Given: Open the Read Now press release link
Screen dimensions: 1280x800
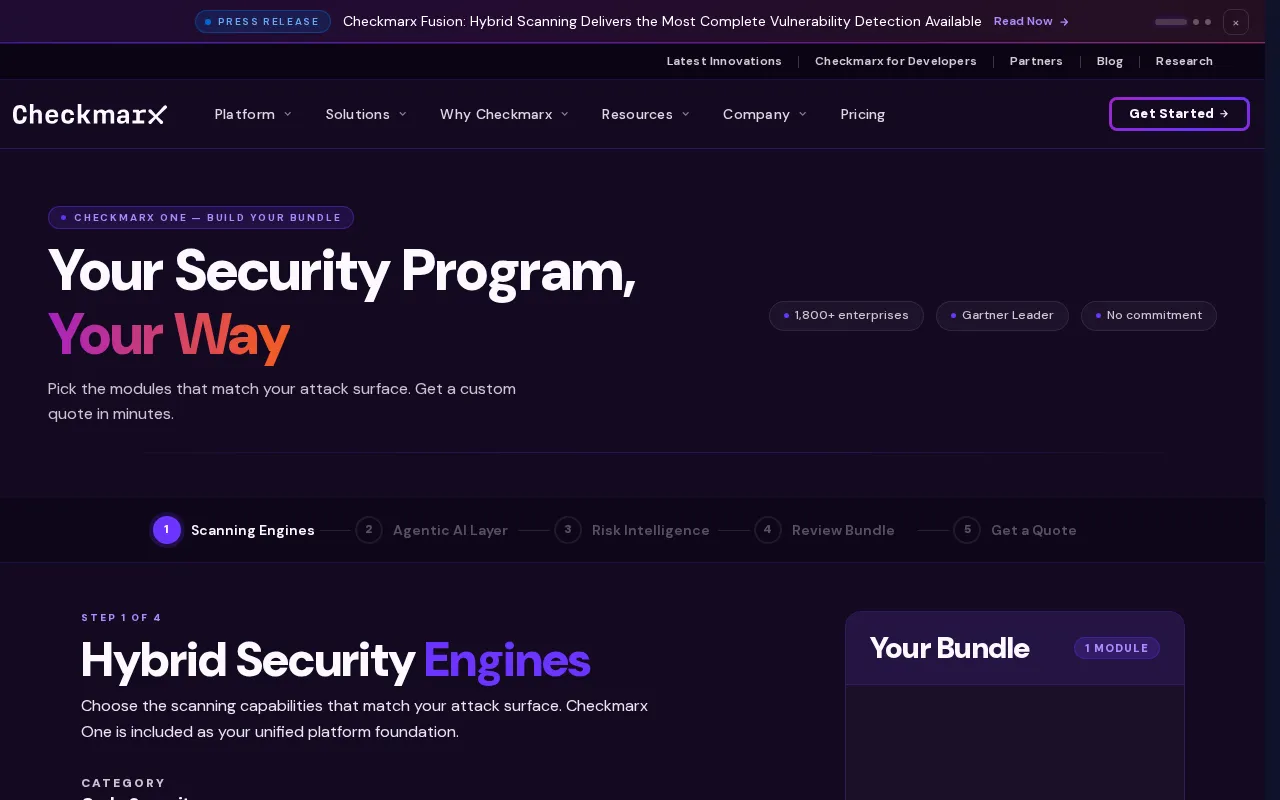Looking at the screenshot, I should point(1031,21).
